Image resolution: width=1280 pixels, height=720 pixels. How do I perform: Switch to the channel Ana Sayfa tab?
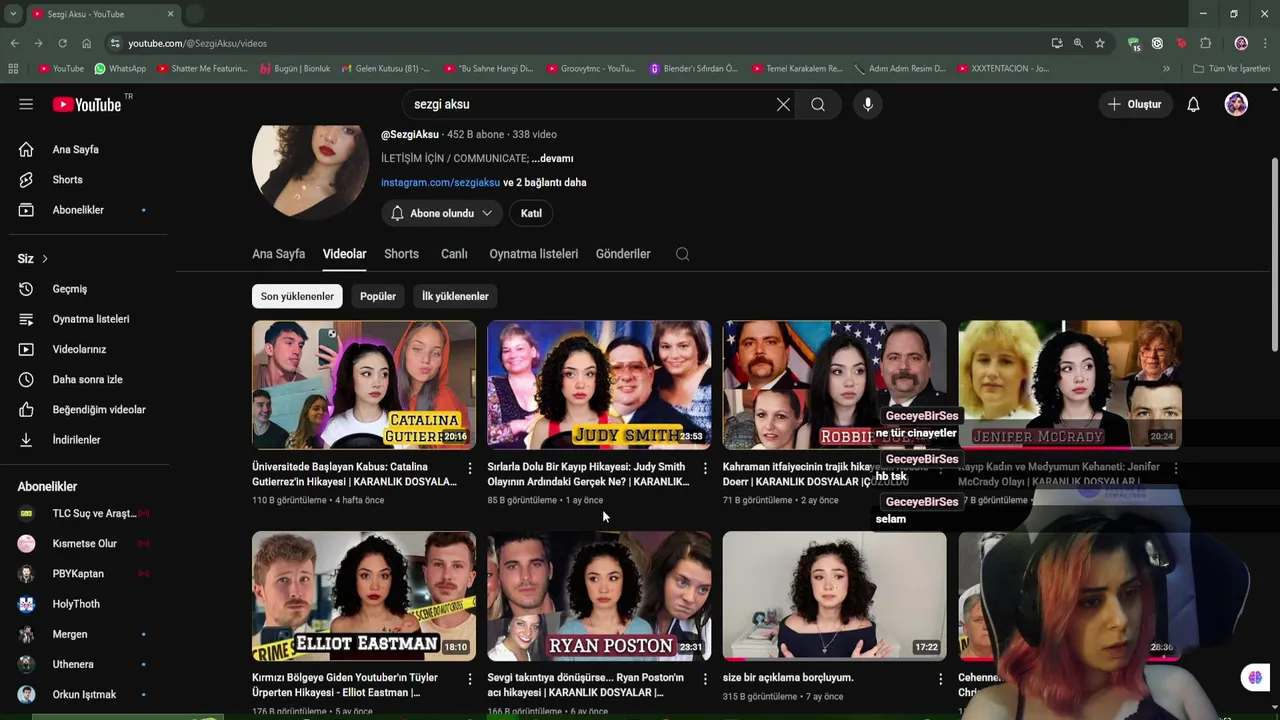tap(278, 254)
